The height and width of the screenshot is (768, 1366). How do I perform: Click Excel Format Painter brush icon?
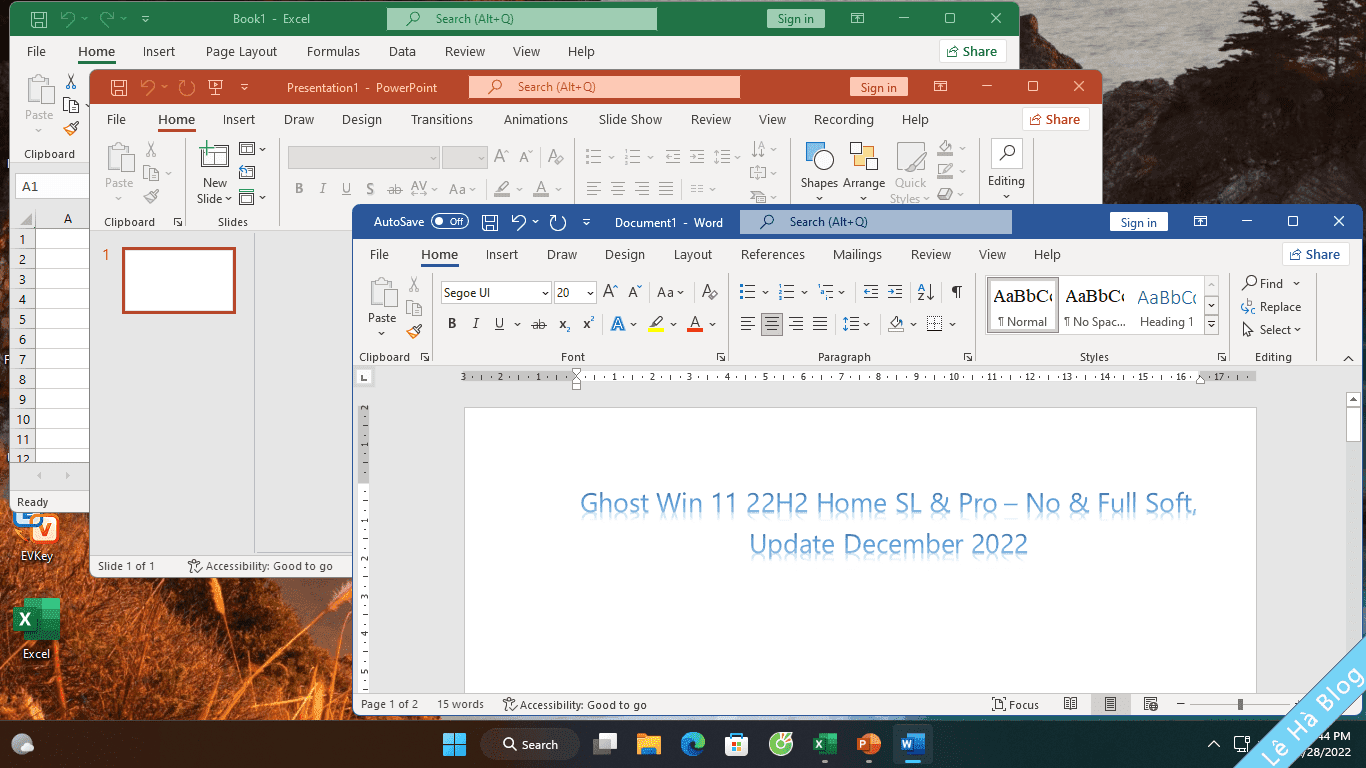point(71,128)
